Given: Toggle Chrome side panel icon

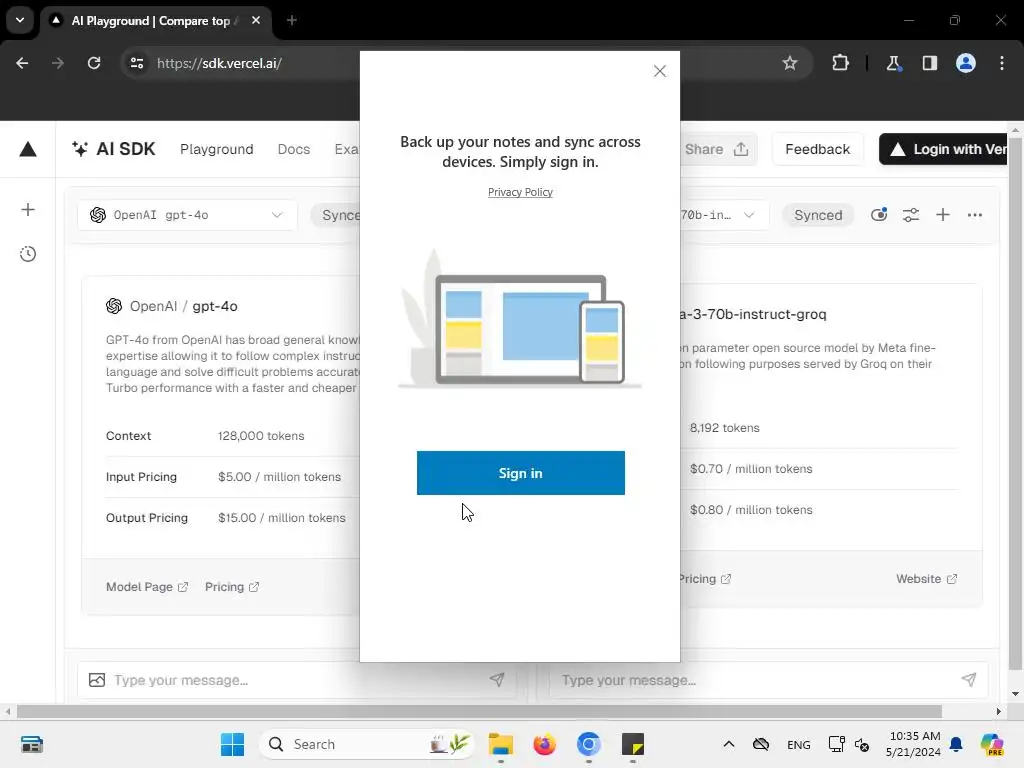Looking at the screenshot, I should click(x=929, y=63).
